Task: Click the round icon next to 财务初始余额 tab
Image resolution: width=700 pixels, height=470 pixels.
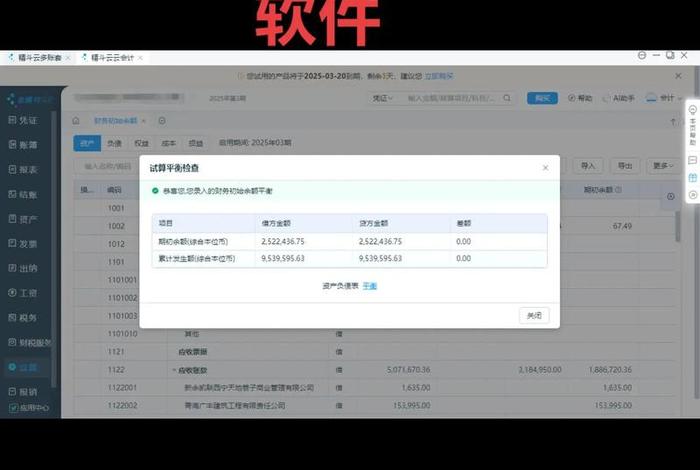Action: click(x=162, y=121)
